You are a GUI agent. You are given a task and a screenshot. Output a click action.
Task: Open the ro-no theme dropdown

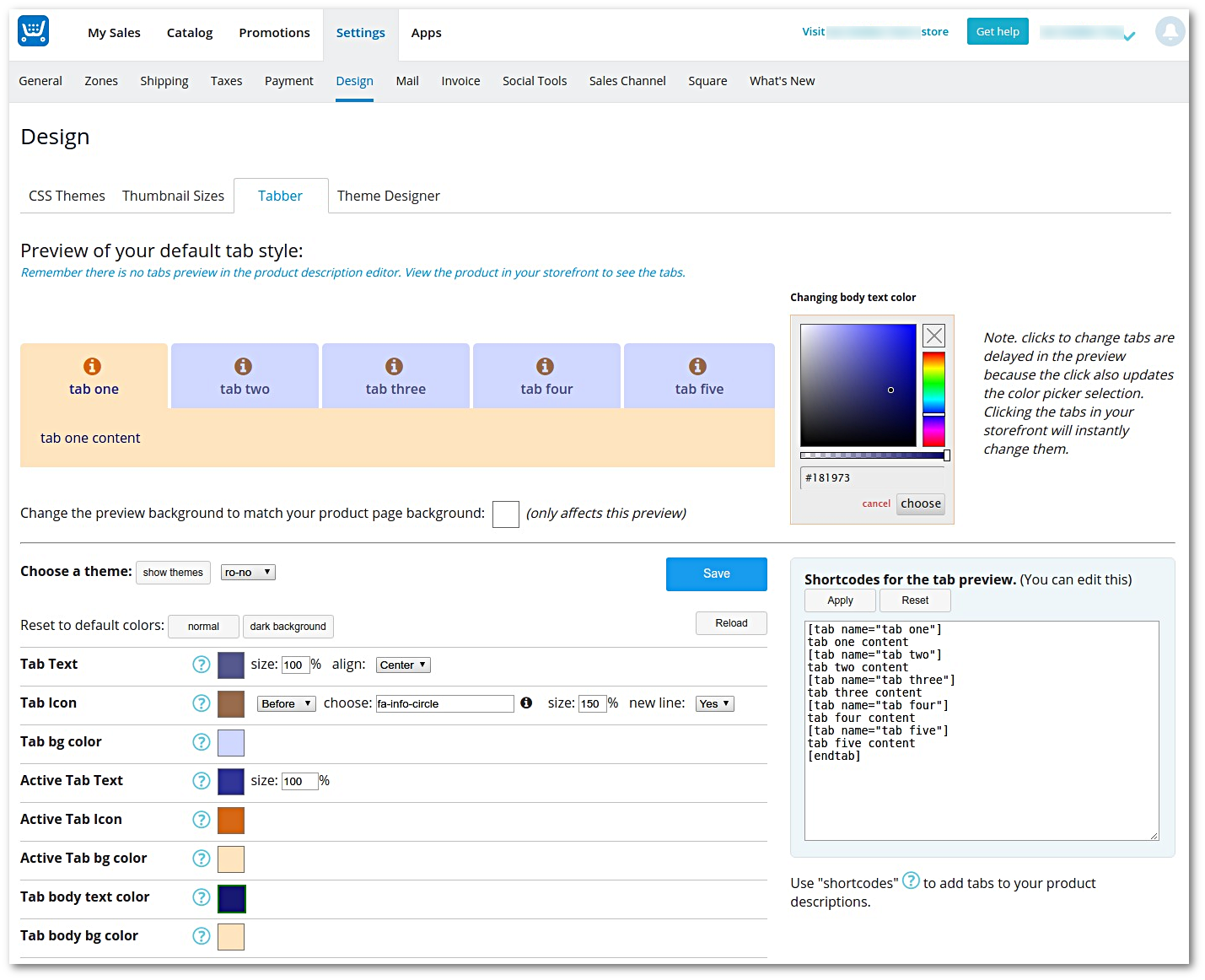[248, 573]
